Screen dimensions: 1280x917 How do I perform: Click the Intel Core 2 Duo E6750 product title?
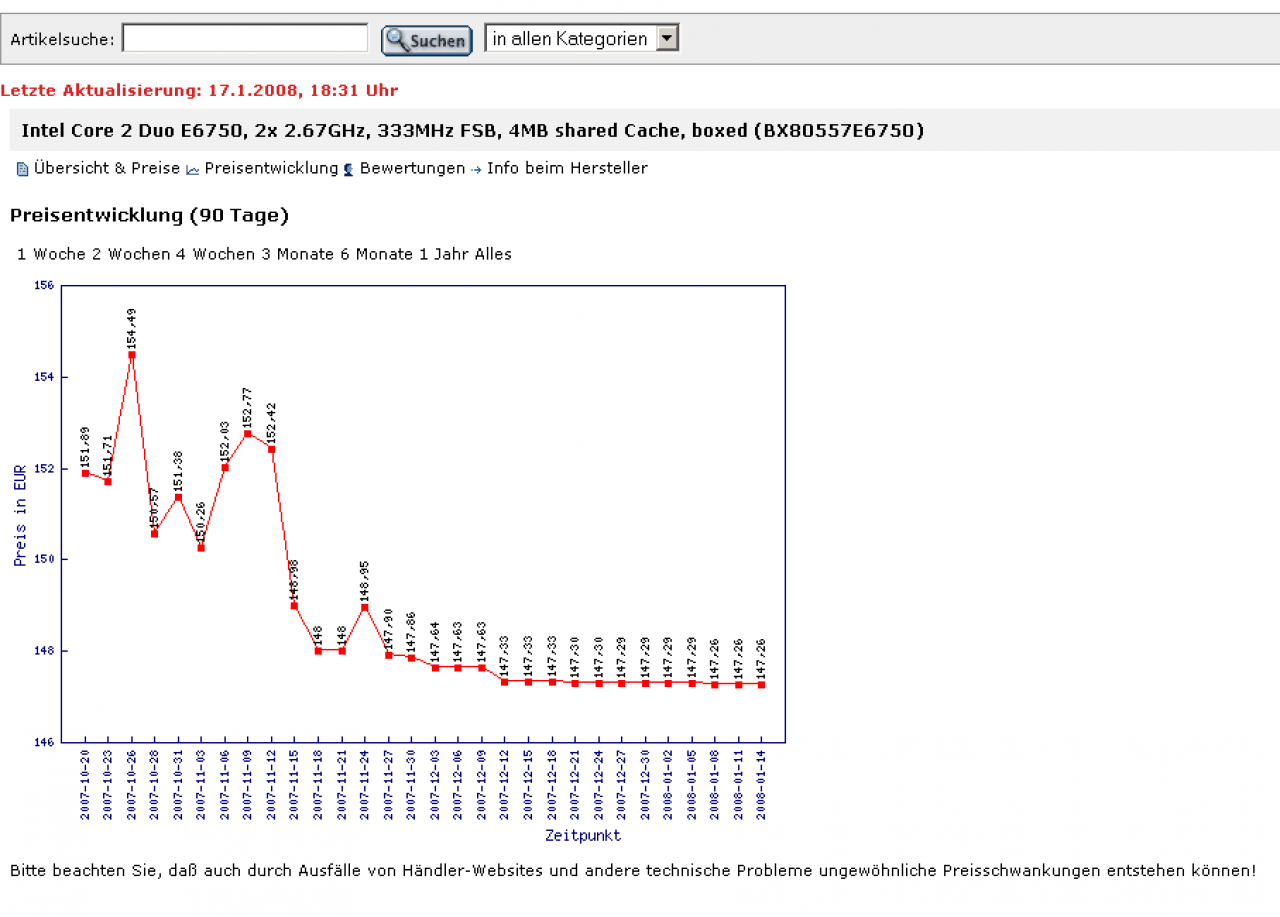point(473,130)
